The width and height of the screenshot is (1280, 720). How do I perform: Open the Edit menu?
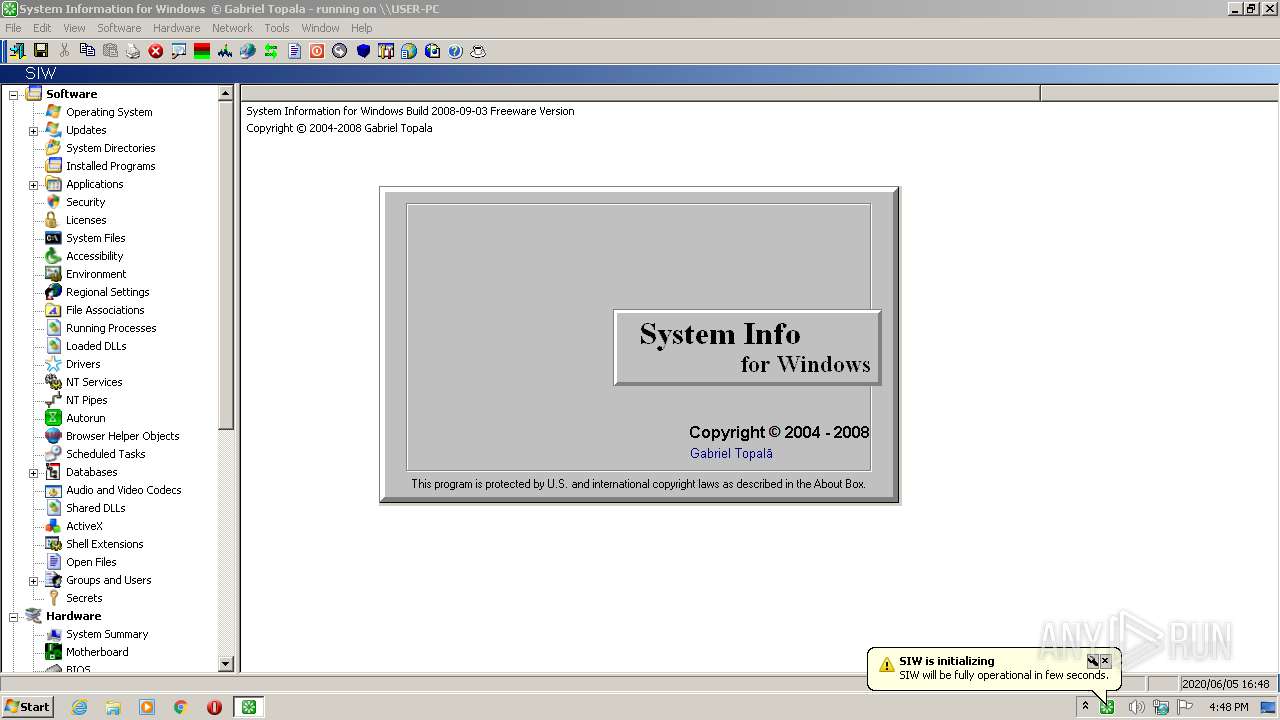(x=42, y=28)
